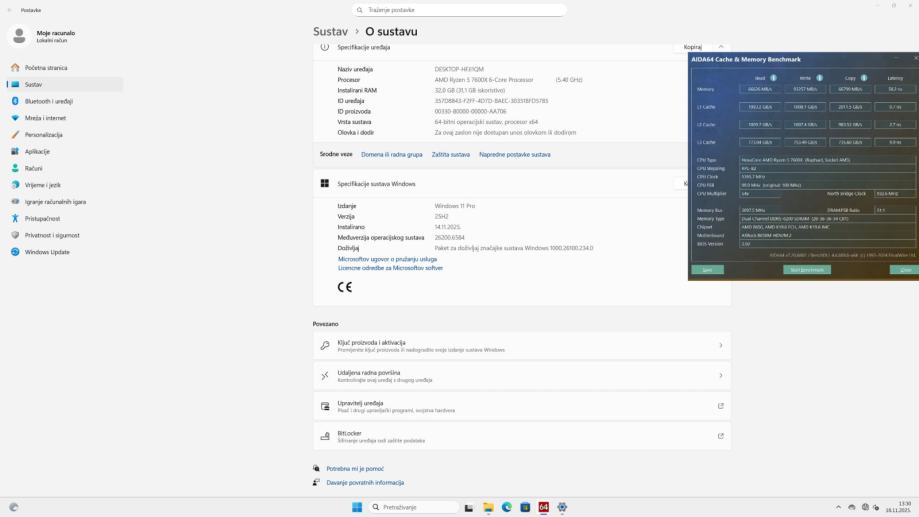
Task: Click the Save button in AIDA64 benchmark
Action: [707, 270]
